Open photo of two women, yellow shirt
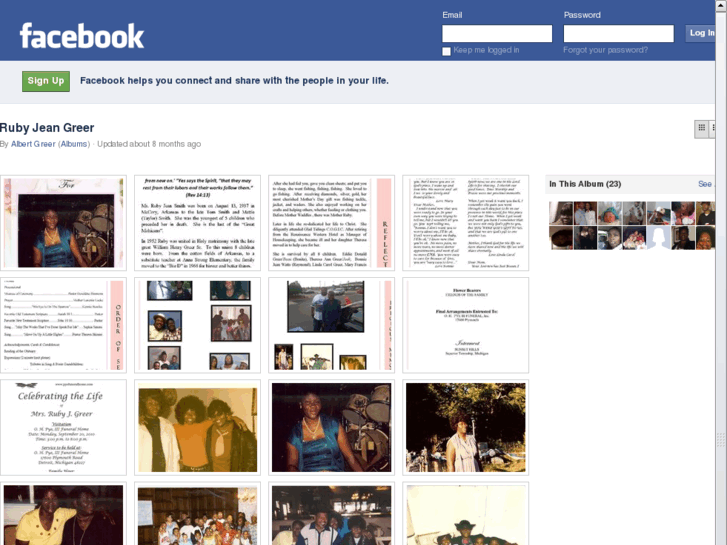Screen dimensions: 727x545 [x=64, y=514]
